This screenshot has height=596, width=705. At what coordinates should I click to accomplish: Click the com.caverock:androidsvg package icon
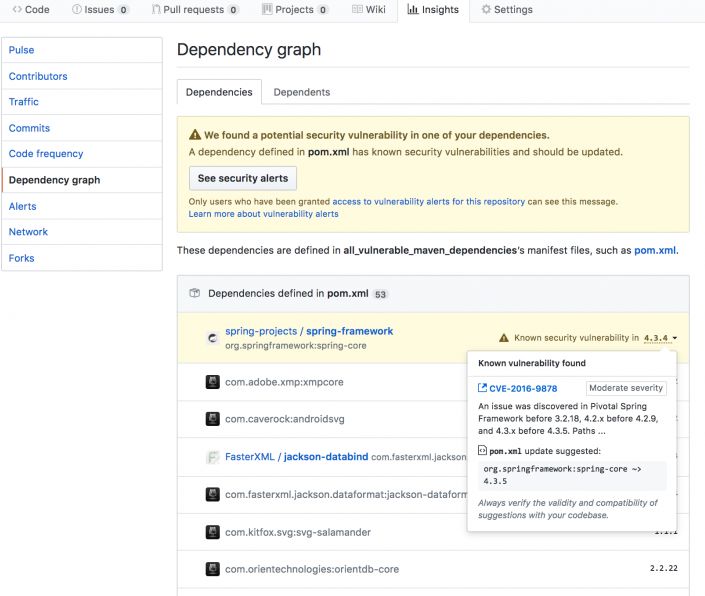pyautogui.click(x=212, y=419)
